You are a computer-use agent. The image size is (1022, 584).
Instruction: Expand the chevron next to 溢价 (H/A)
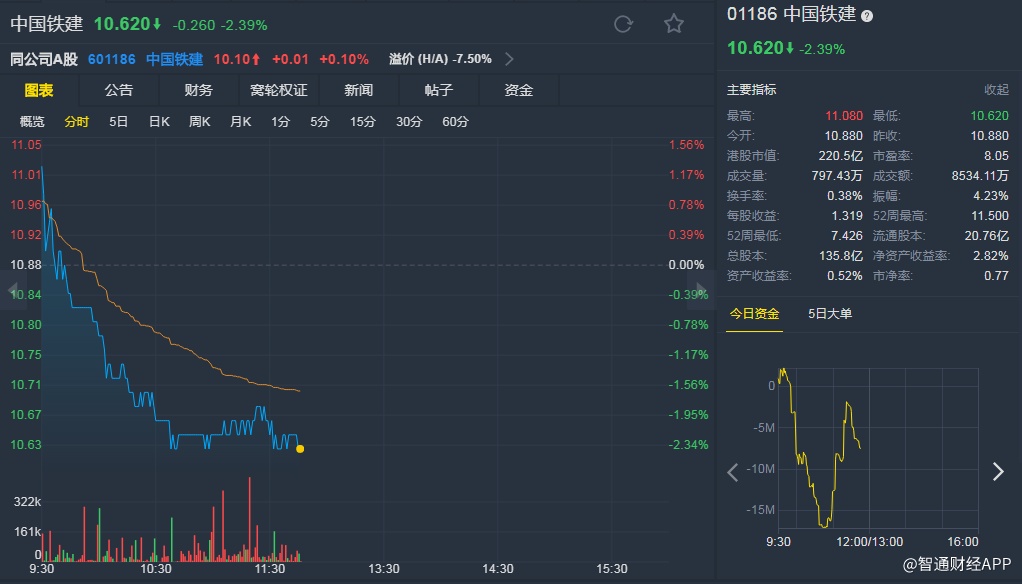tap(510, 59)
